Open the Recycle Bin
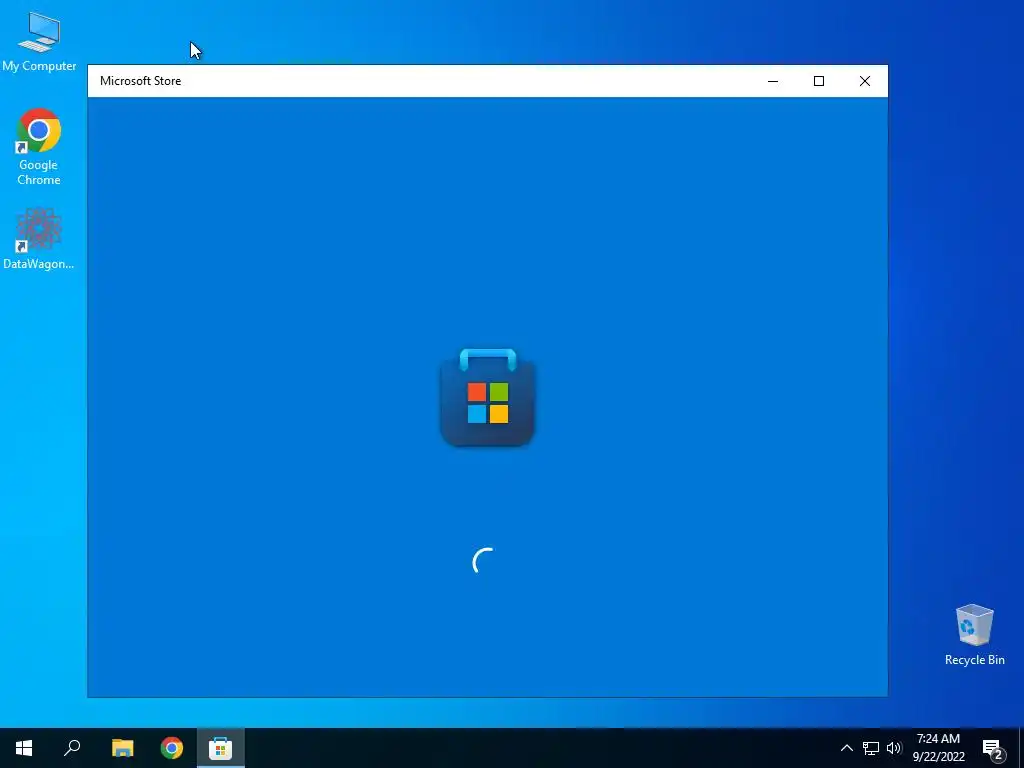Screen dimensions: 1024x768 [974, 634]
